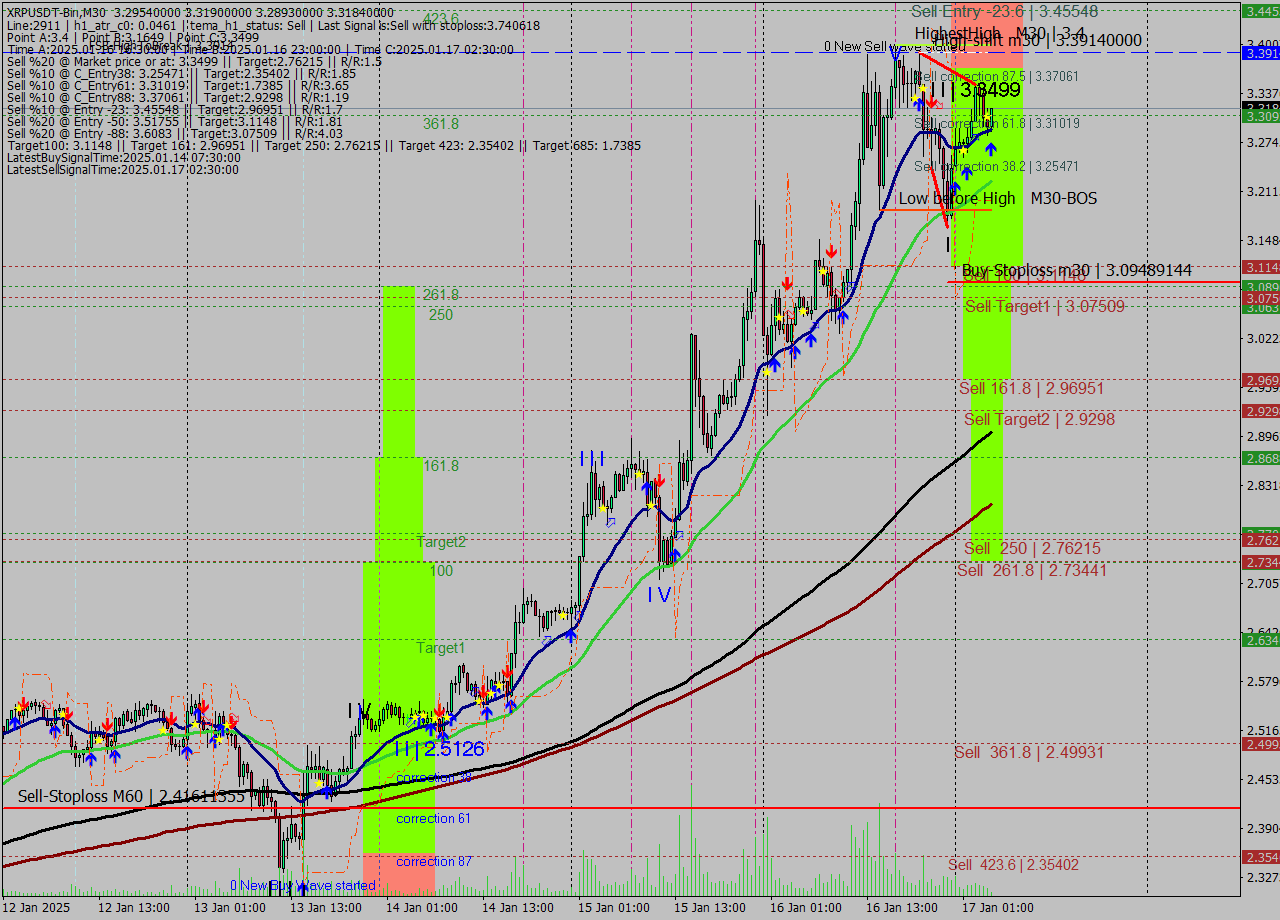Click the 'M30-BOS' label
This screenshot has width=1280, height=920.
tap(1064, 198)
